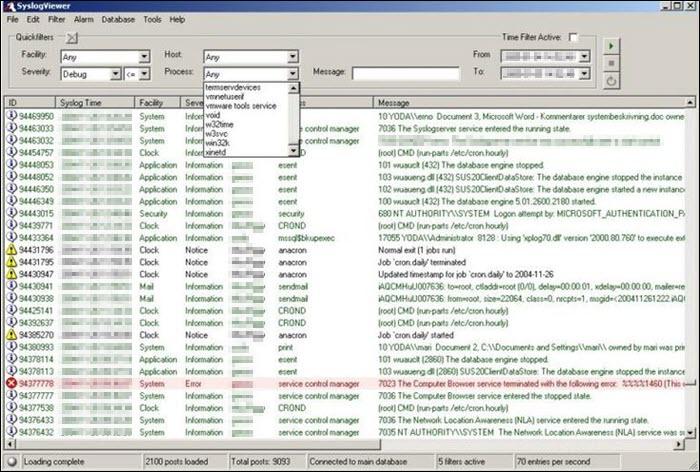Select xinetd in the Process list

(x=216, y=152)
